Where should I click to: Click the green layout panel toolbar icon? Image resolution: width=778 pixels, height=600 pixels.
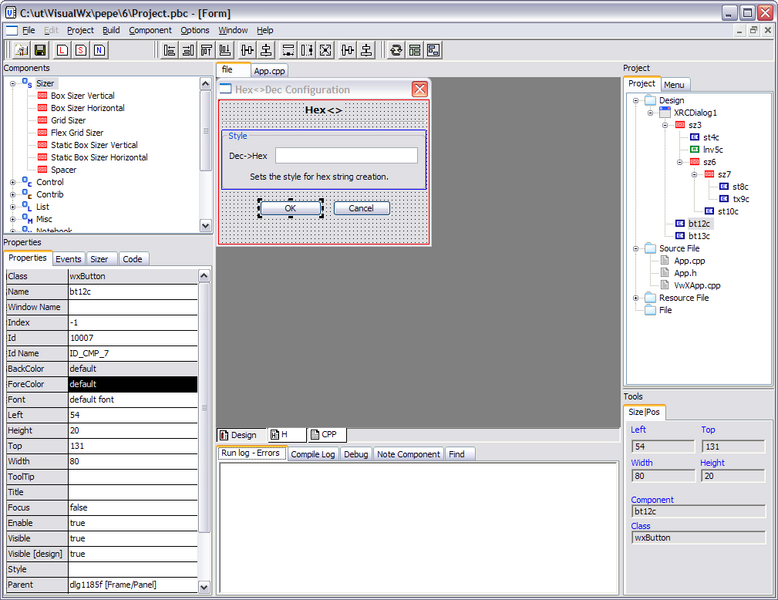(415, 50)
